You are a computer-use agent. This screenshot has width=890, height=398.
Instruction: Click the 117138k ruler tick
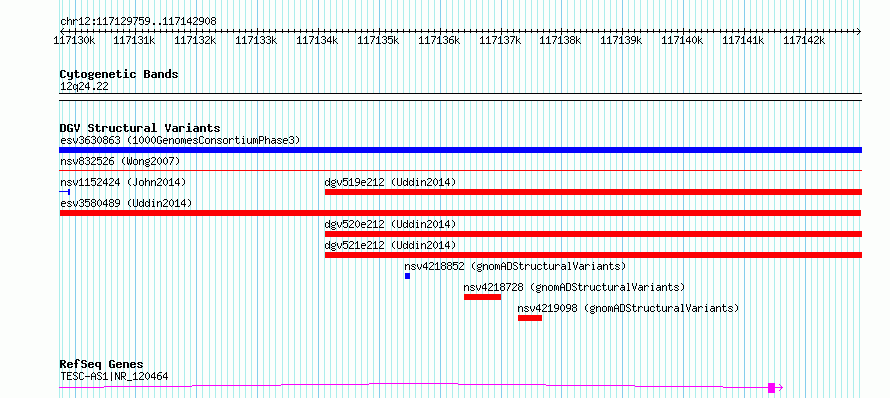click(x=561, y=40)
